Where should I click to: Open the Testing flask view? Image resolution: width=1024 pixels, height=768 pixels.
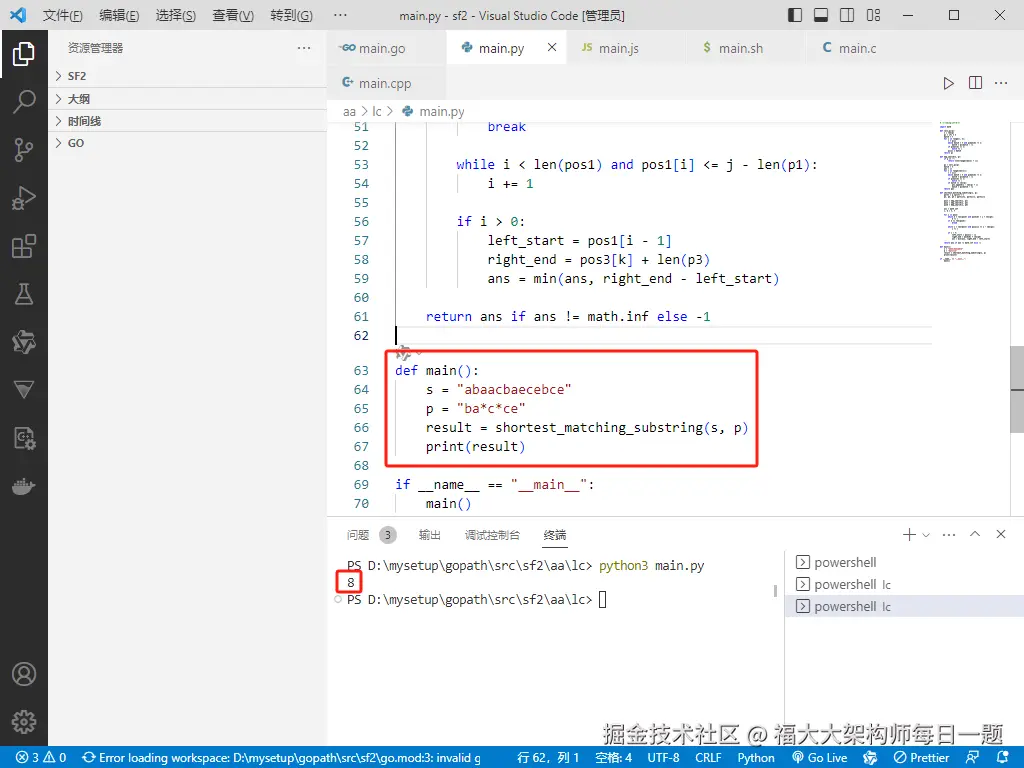(x=24, y=294)
